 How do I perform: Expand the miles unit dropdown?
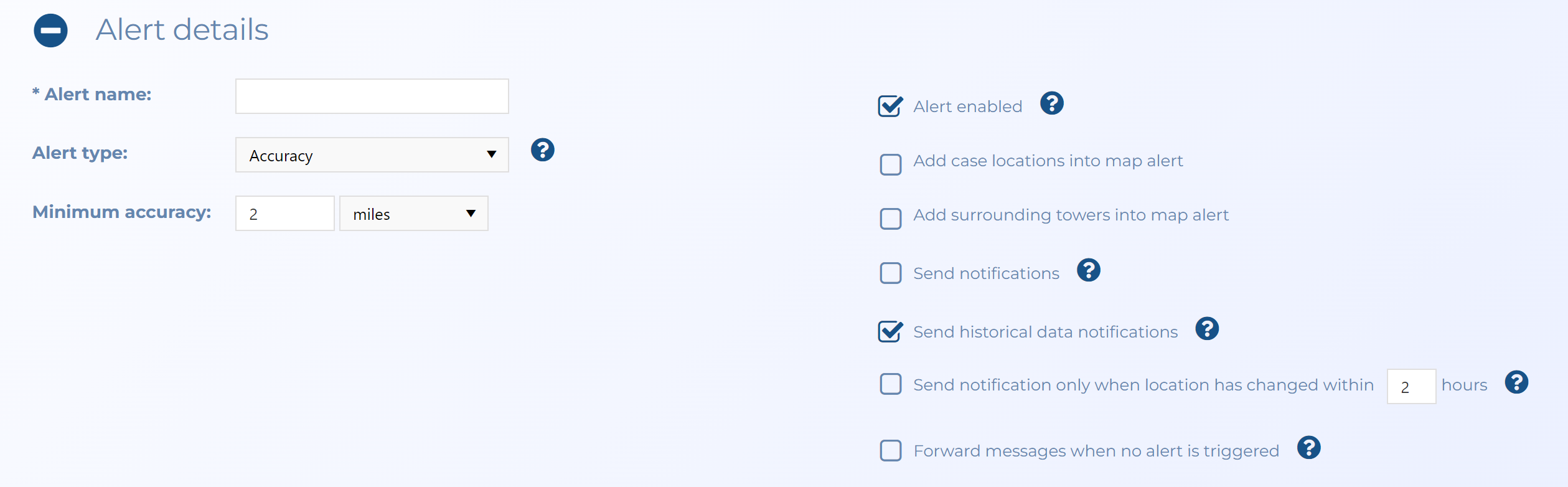click(413, 214)
